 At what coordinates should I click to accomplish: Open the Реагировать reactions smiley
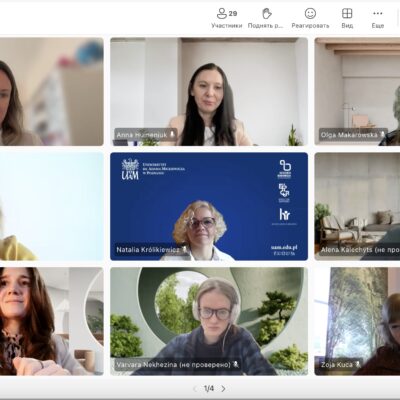(x=310, y=18)
